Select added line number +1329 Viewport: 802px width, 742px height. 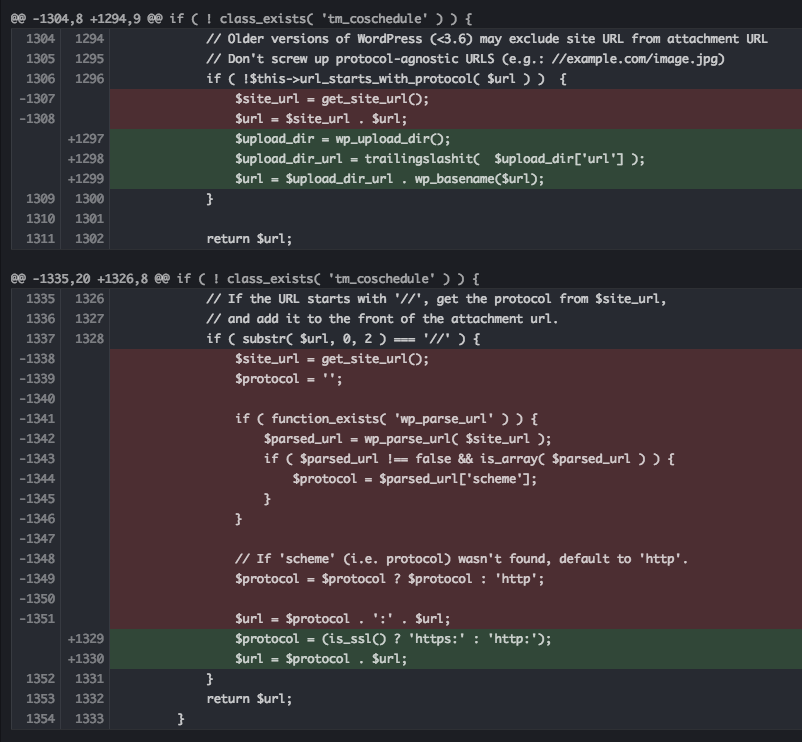(85, 639)
